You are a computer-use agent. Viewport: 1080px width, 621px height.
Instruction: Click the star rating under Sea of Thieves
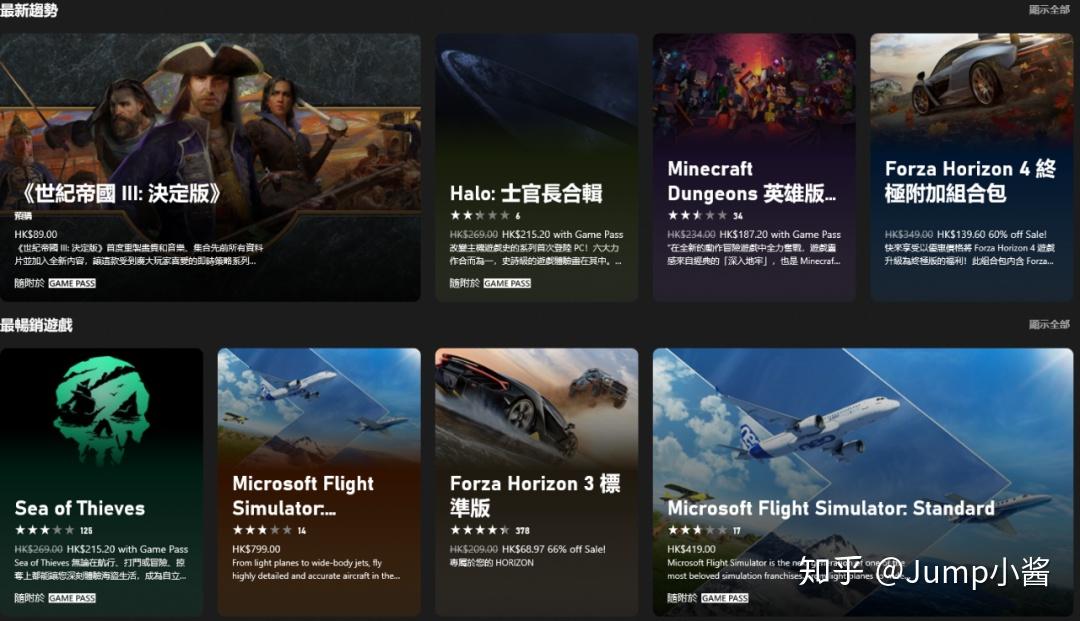[x=44, y=530]
